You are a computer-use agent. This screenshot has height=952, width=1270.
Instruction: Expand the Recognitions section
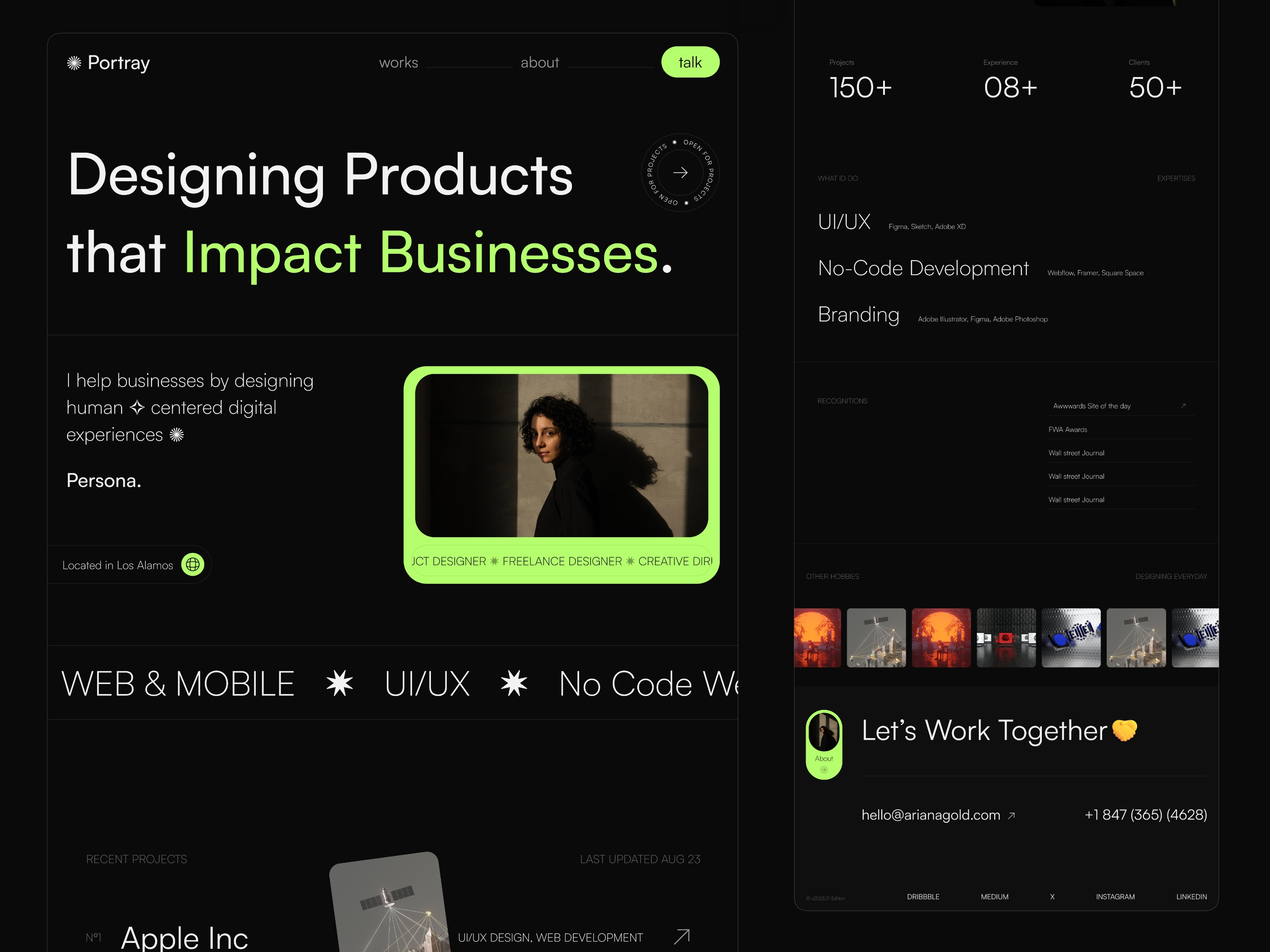(1183, 406)
